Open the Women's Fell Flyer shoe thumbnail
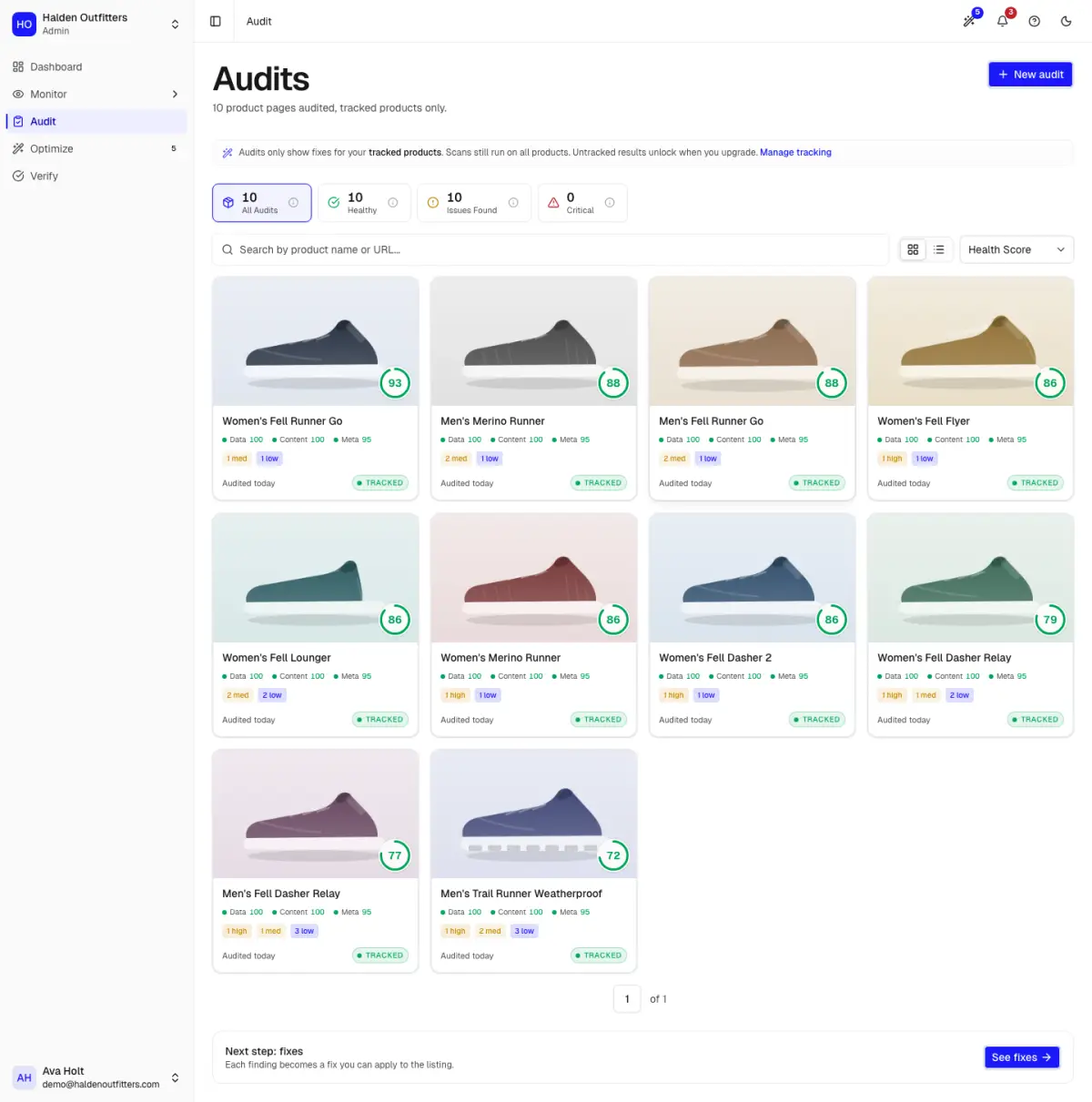The height and width of the screenshot is (1102, 1092). pyautogui.click(x=971, y=341)
